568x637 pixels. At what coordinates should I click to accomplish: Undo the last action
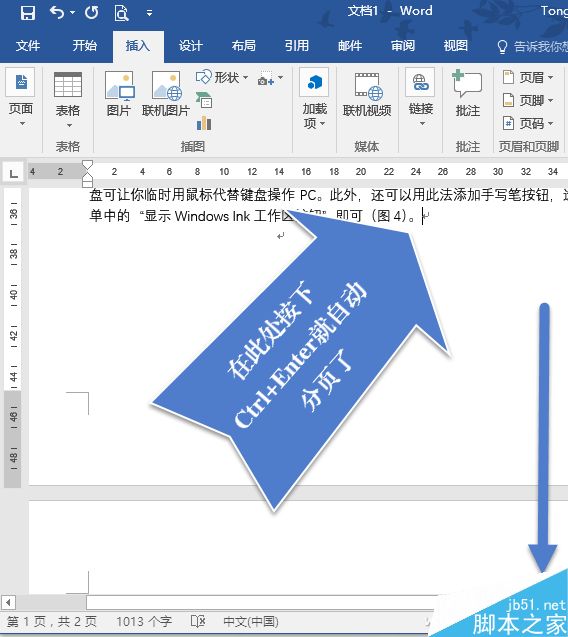(x=56, y=13)
